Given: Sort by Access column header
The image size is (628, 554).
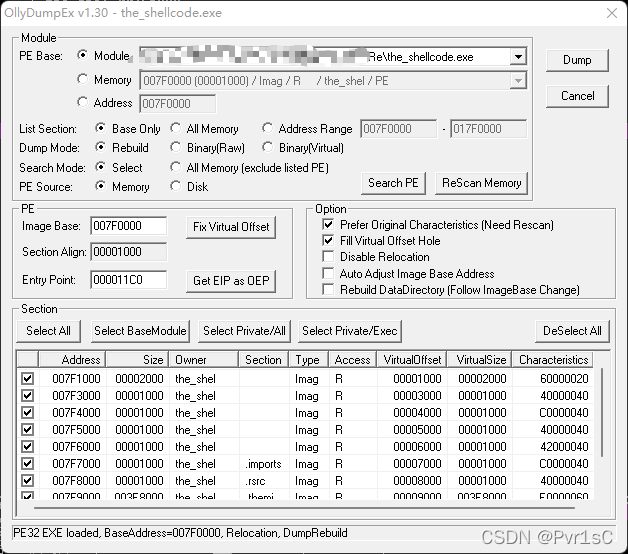Looking at the screenshot, I should (x=352, y=360).
